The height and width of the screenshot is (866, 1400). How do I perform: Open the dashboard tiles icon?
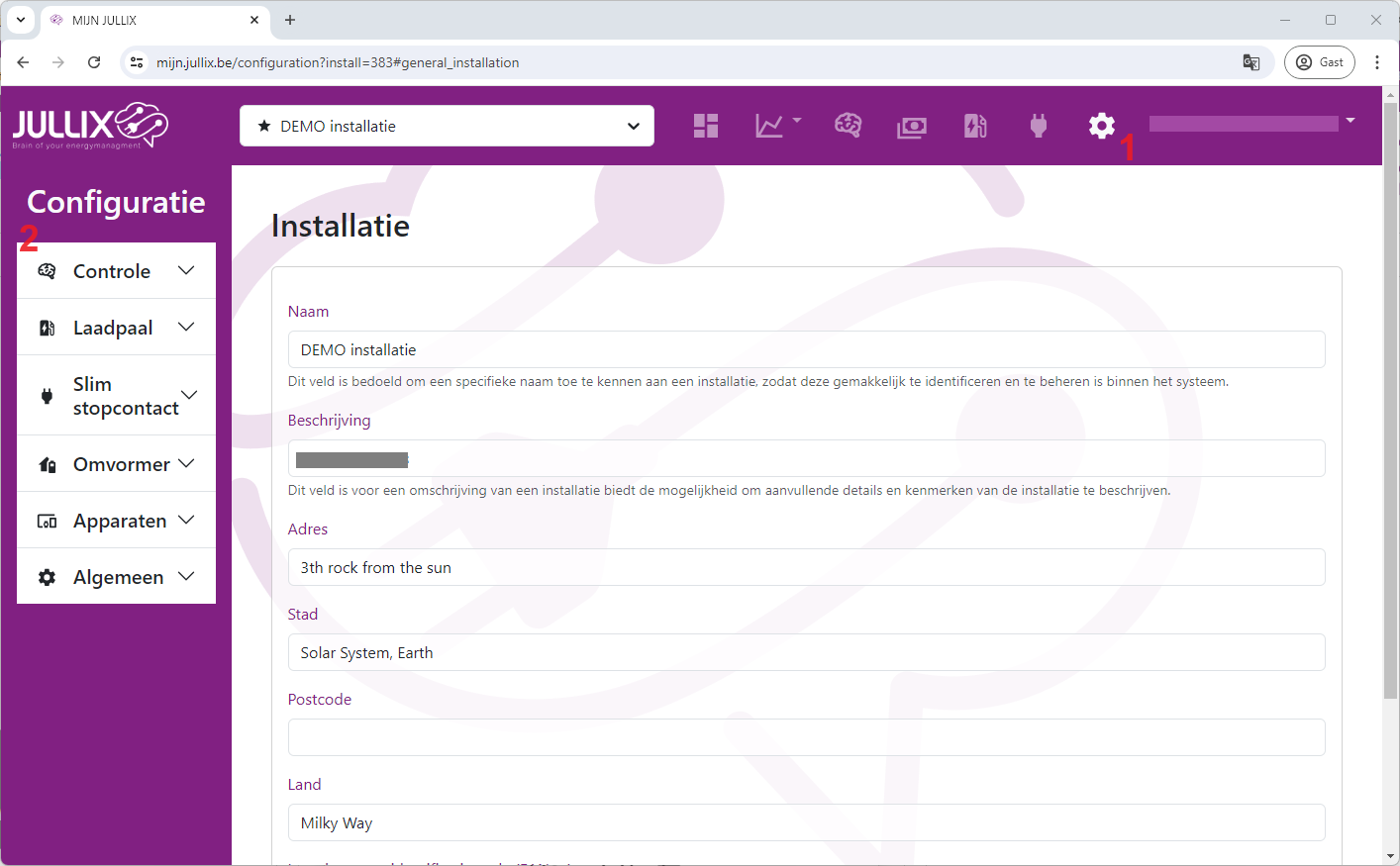pyautogui.click(x=706, y=126)
